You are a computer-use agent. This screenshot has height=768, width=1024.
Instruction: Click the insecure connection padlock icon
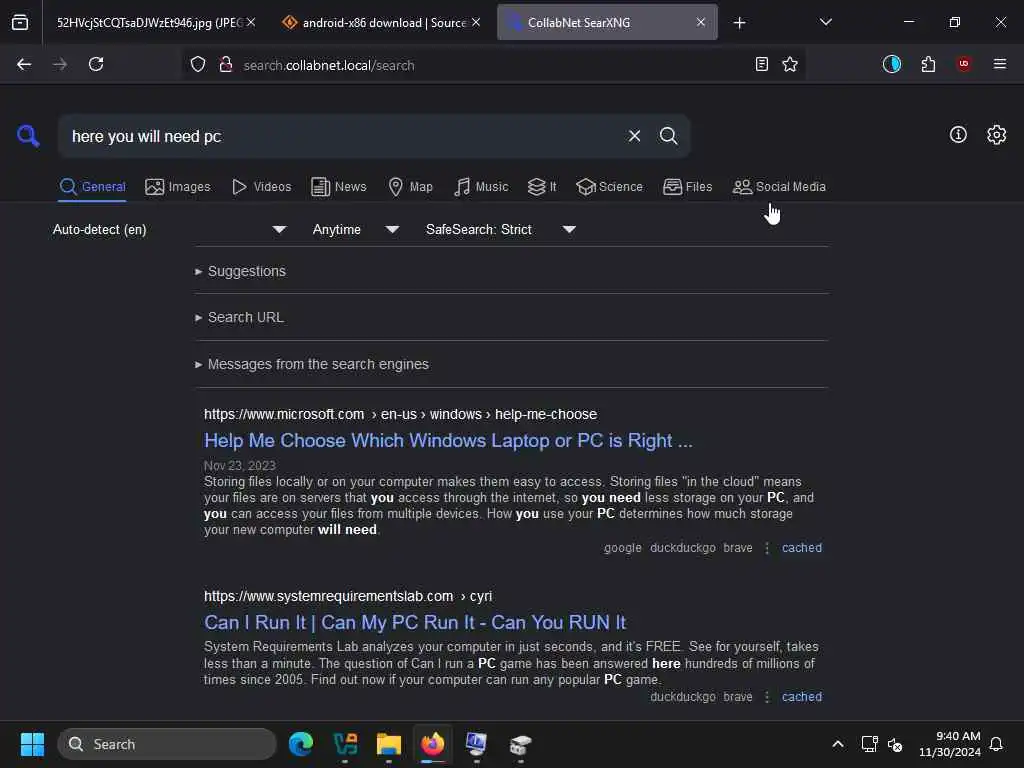pyautogui.click(x=226, y=64)
